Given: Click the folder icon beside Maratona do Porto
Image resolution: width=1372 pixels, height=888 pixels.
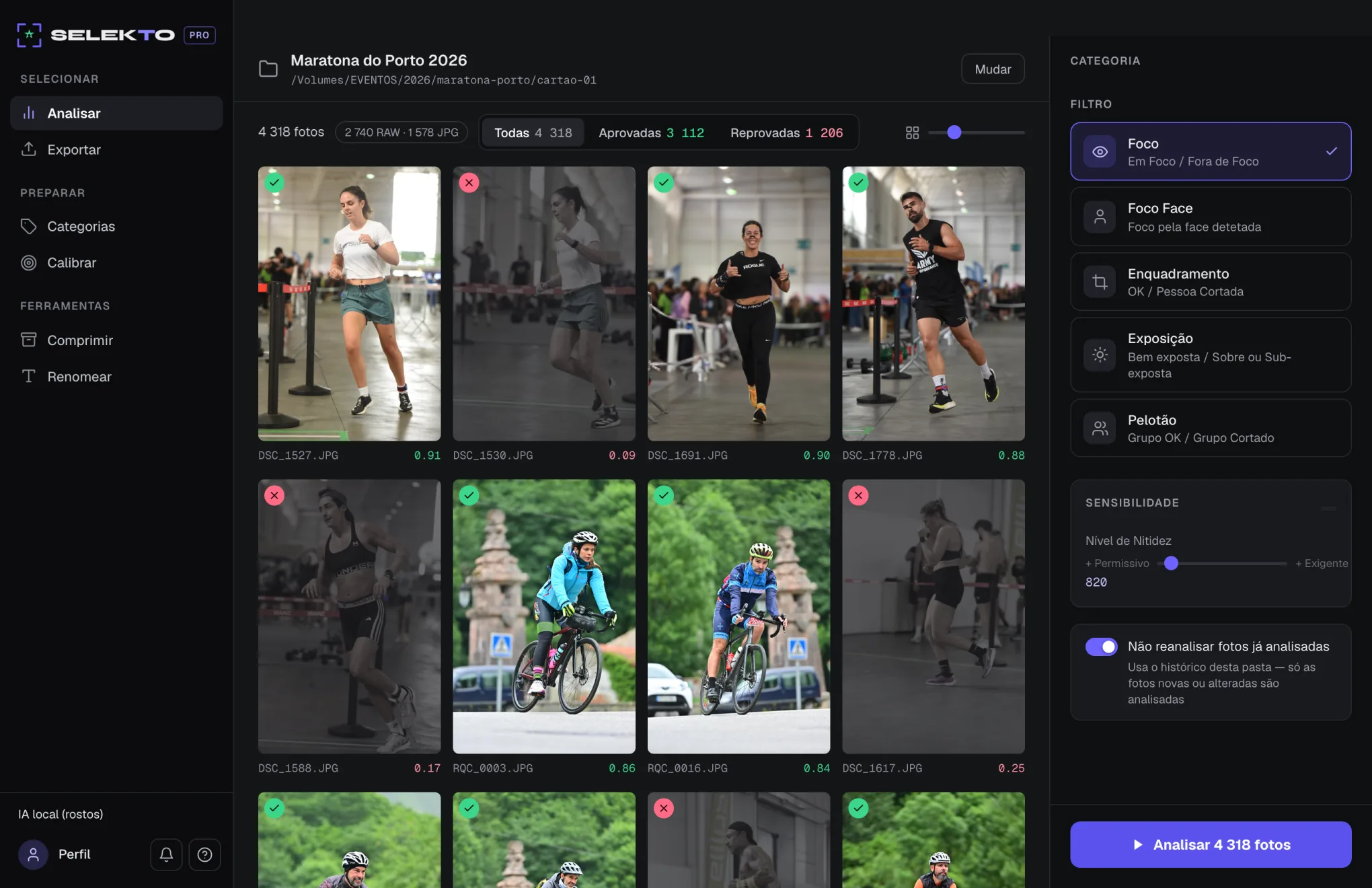Looking at the screenshot, I should pyautogui.click(x=268, y=69).
